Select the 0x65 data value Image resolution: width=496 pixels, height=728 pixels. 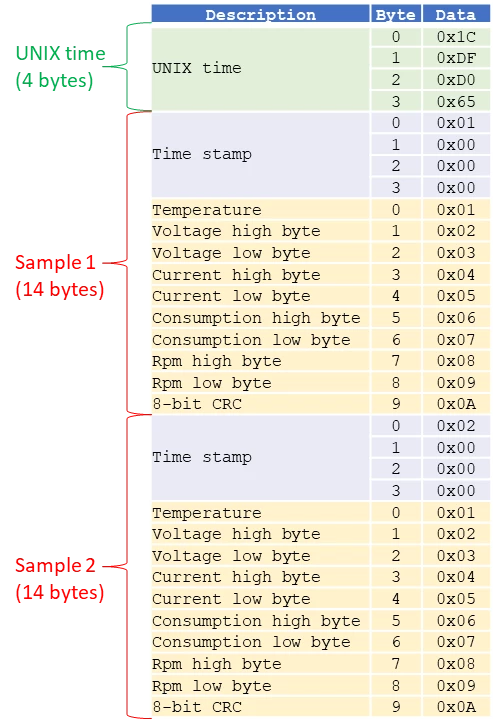(456, 101)
